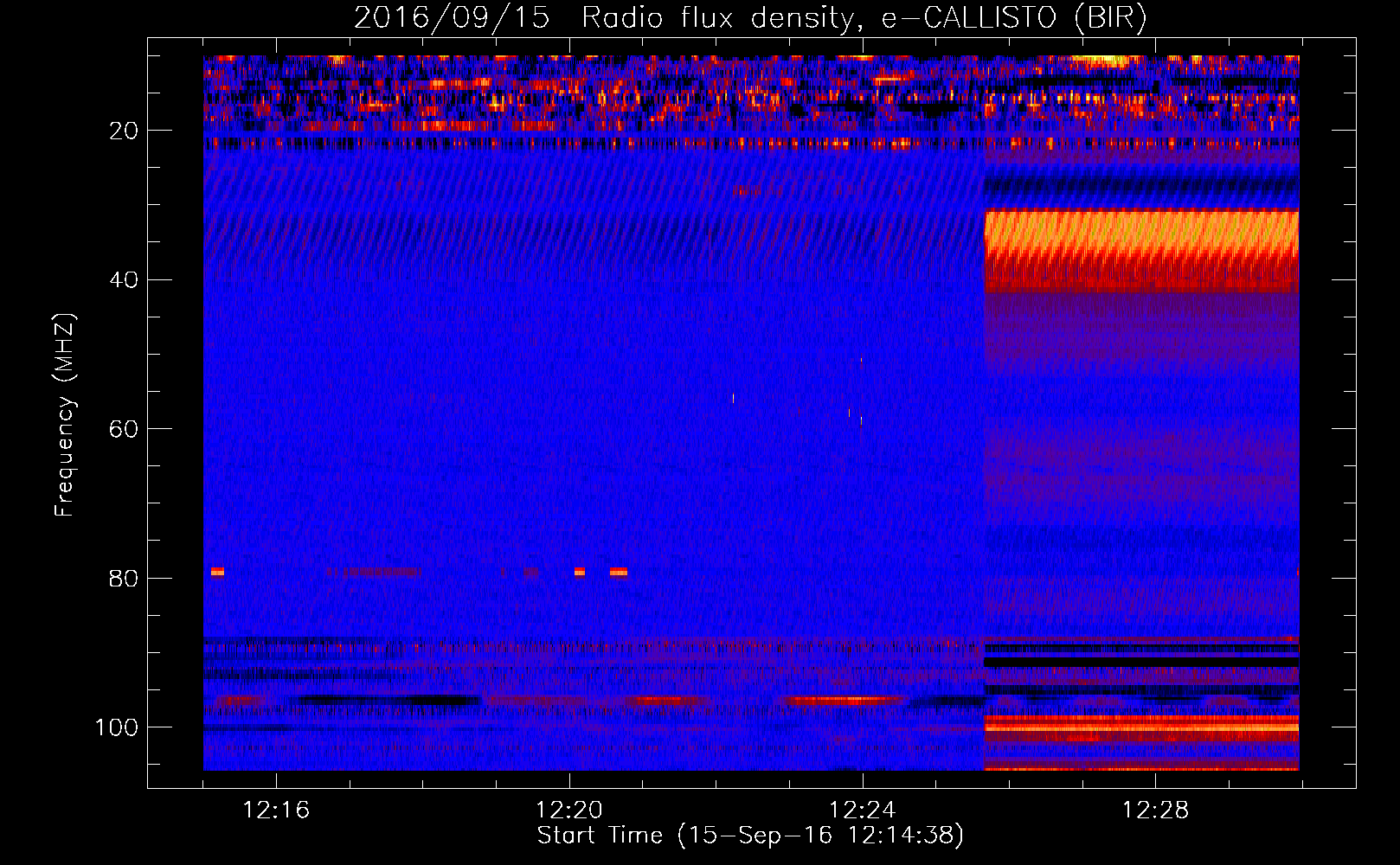Click the bright horizontal band at 100 MHz after 12:26

1141,728
